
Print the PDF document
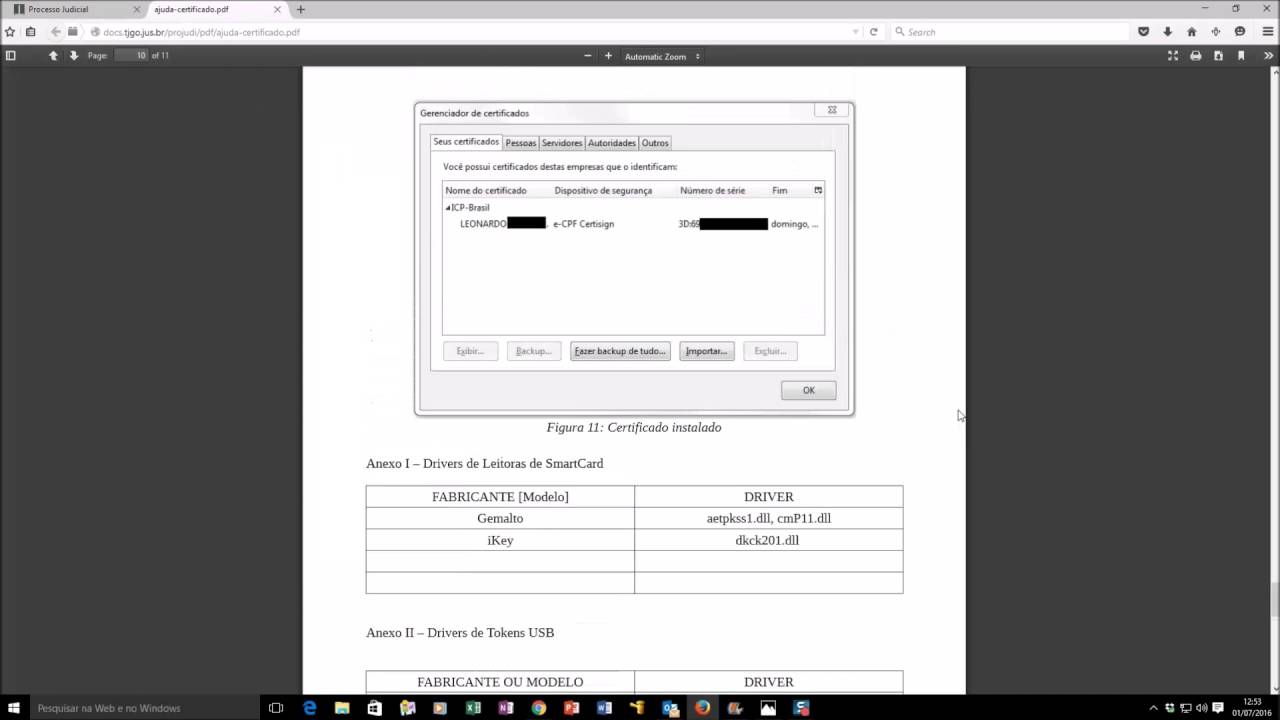[x=1195, y=56]
